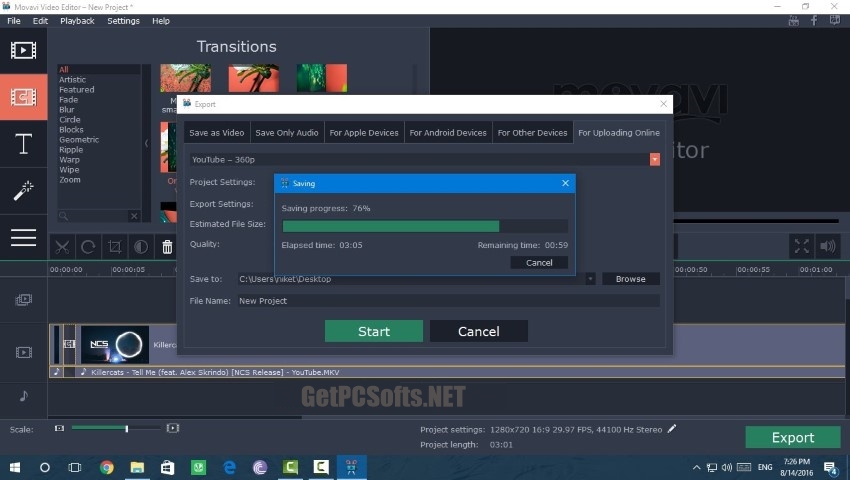Click the trash Delete icon
850x480 pixels.
pyautogui.click(x=167, y=247)
